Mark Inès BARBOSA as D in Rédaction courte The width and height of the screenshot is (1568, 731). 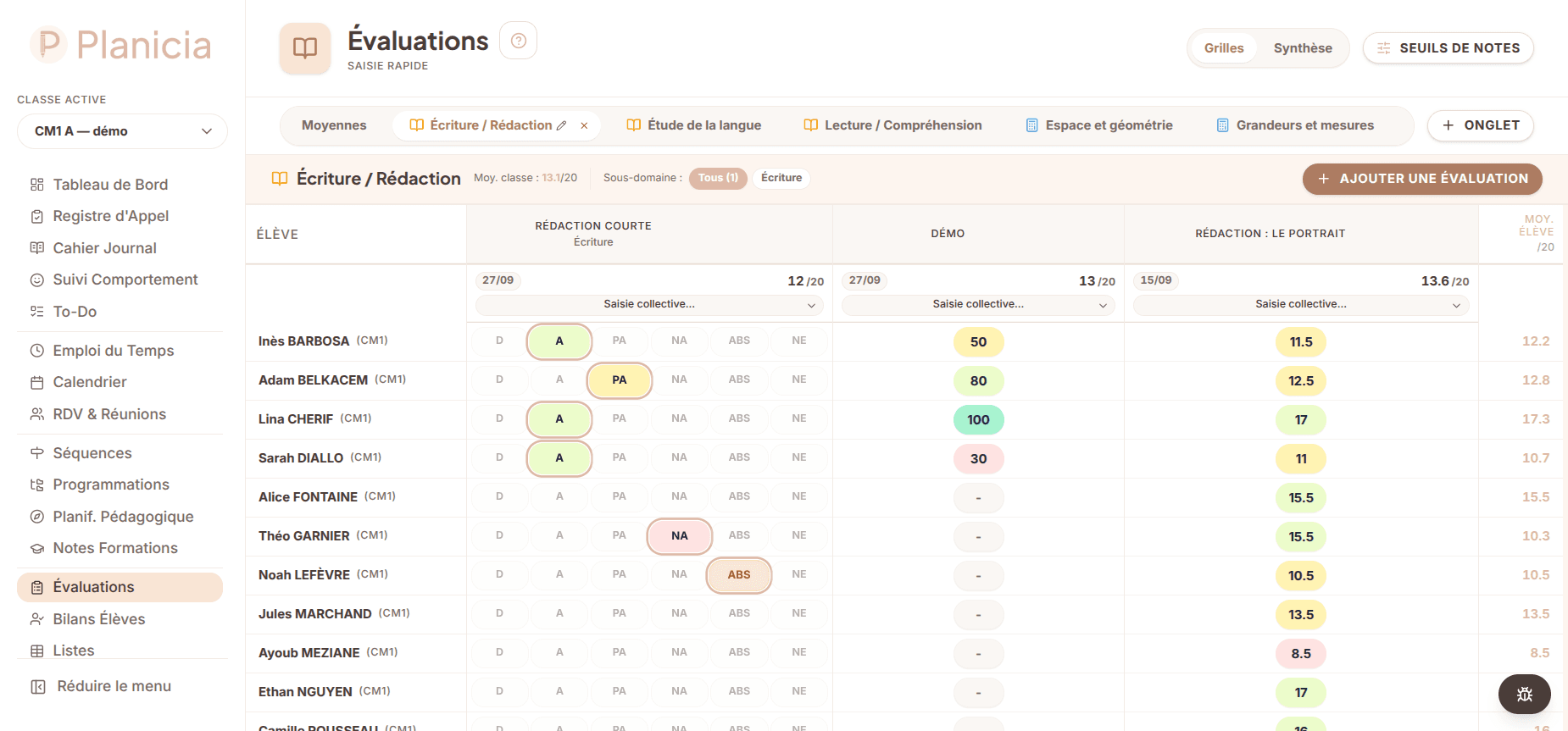(499, 341)
